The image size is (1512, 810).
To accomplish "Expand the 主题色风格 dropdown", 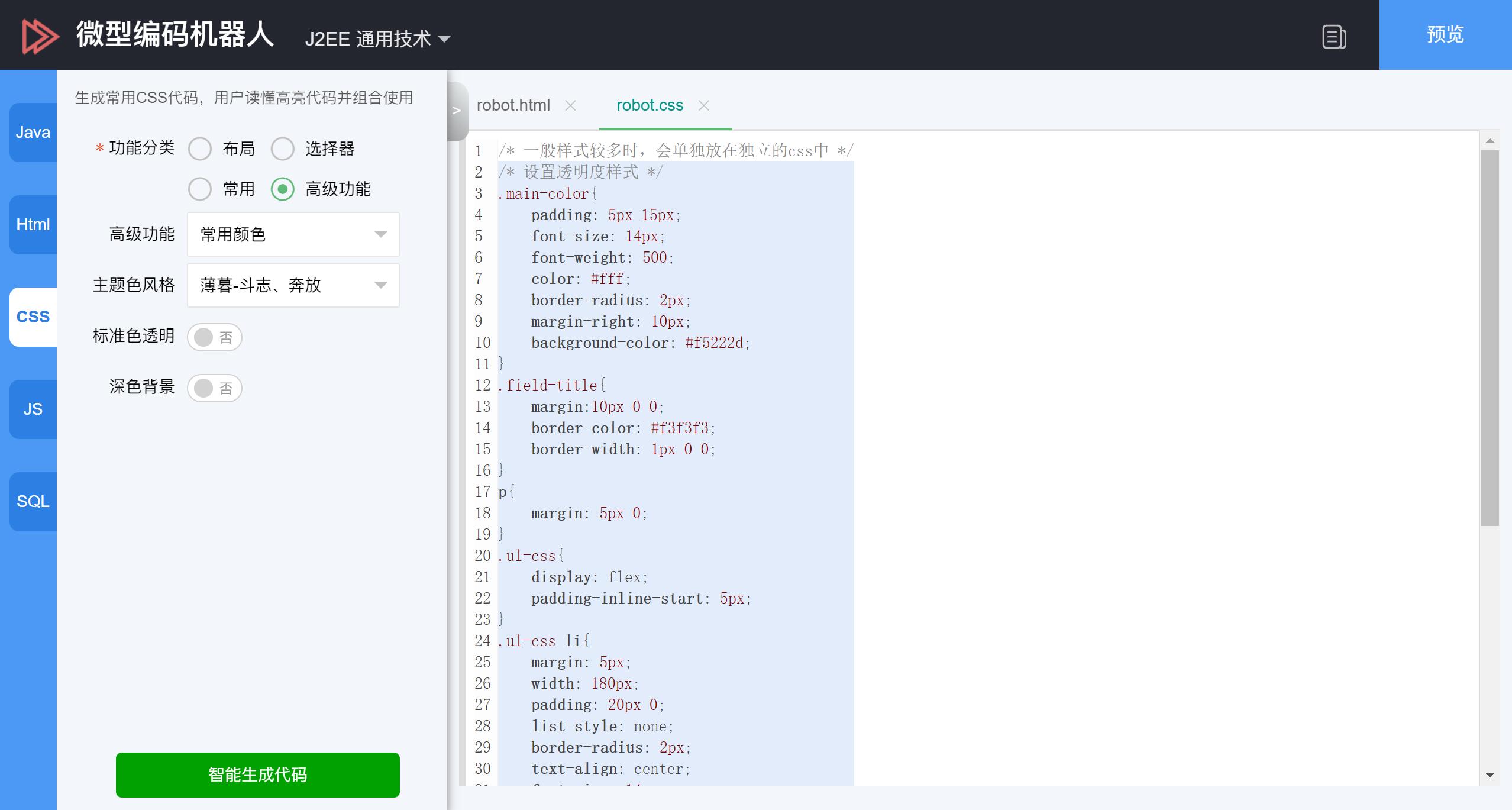I will [x=293, y=285].
